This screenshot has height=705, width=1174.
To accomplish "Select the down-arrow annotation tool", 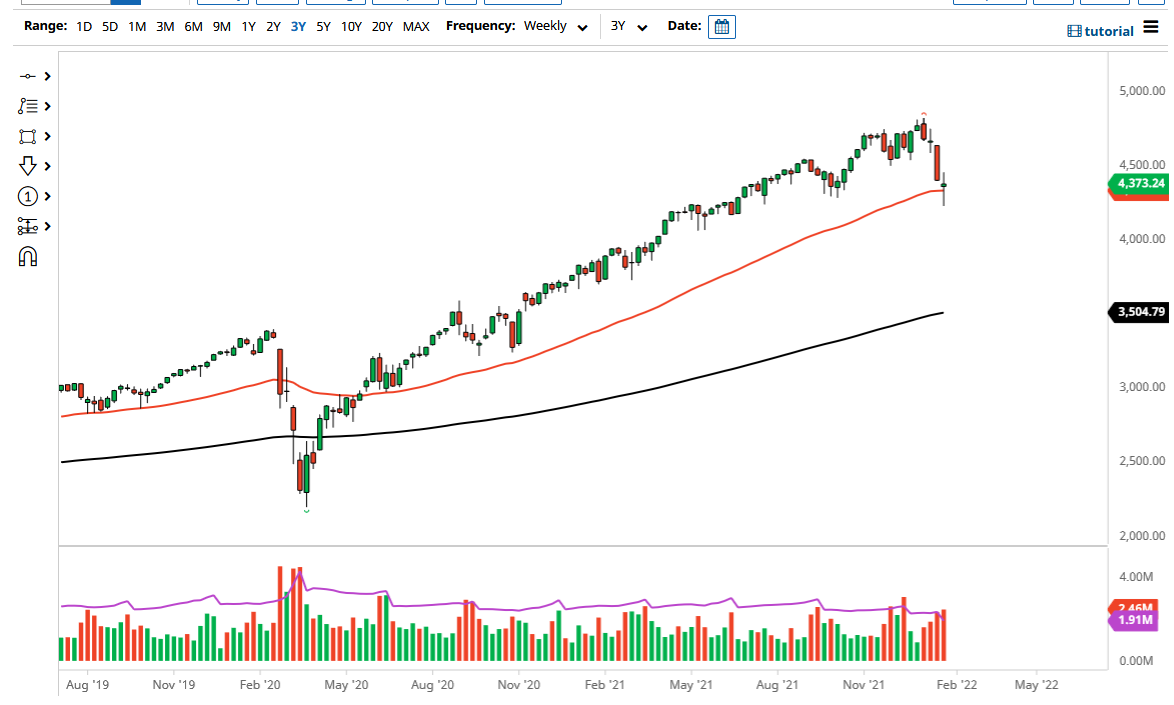I will click(27, 165).
